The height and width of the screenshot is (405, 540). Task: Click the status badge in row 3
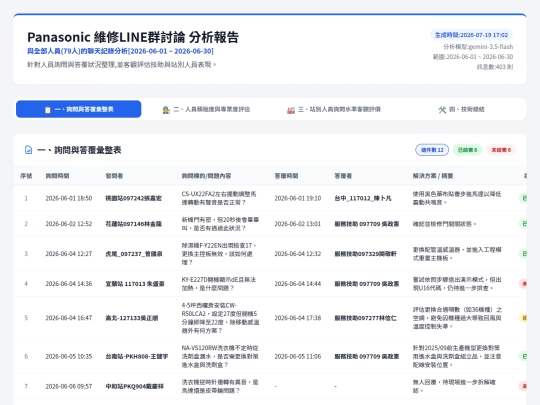tap(523, 254)
